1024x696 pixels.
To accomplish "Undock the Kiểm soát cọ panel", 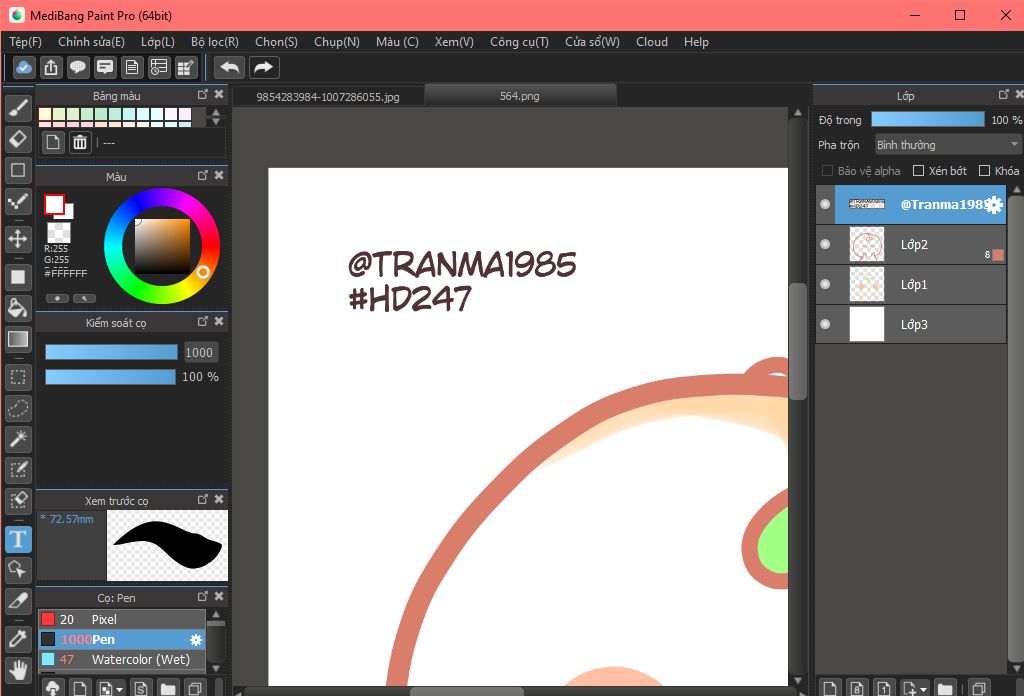I will point(202,321).
